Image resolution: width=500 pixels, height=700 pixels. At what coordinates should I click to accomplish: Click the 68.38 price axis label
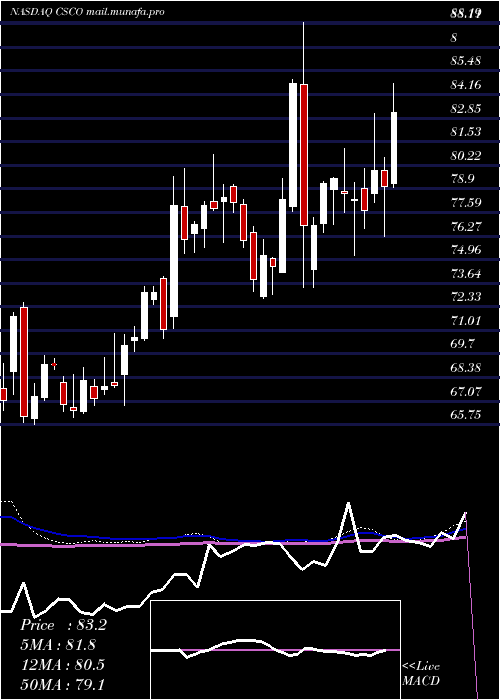click(466, 368)
